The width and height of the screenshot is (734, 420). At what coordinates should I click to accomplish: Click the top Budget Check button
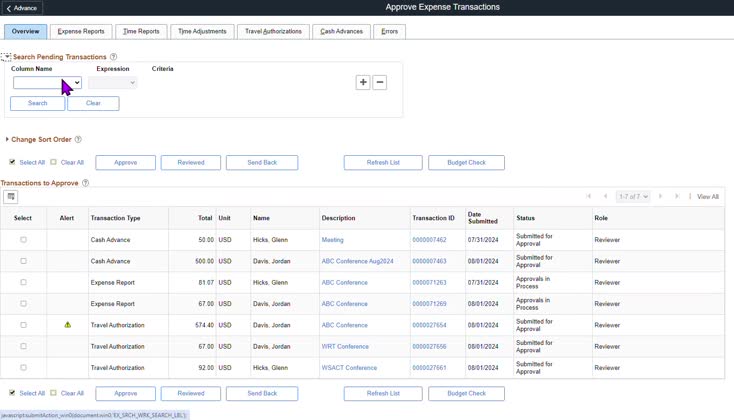click(x=466, y=162)
